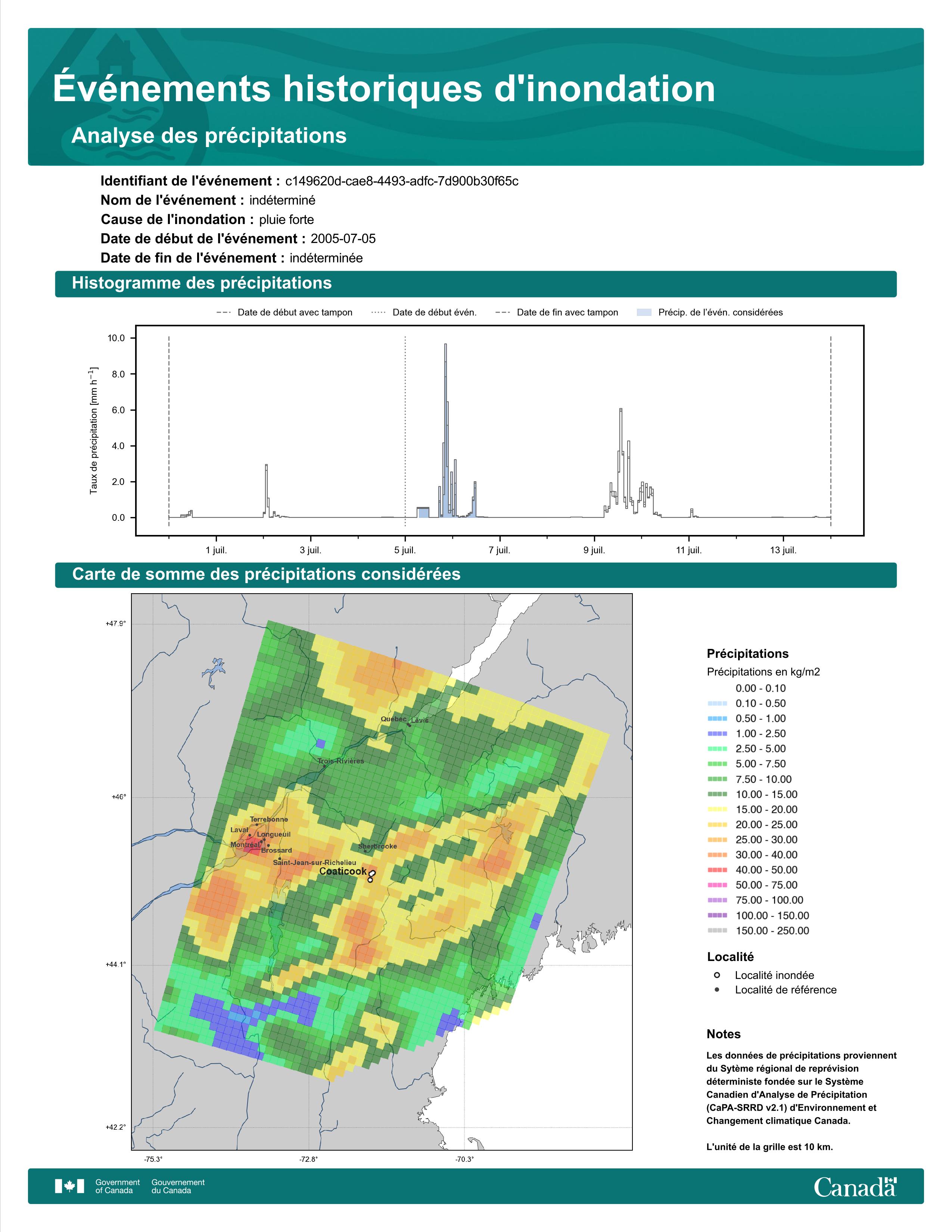
Task: Click the 10.00 - 15.00 legend color swatch
Action: click(717, 794)
